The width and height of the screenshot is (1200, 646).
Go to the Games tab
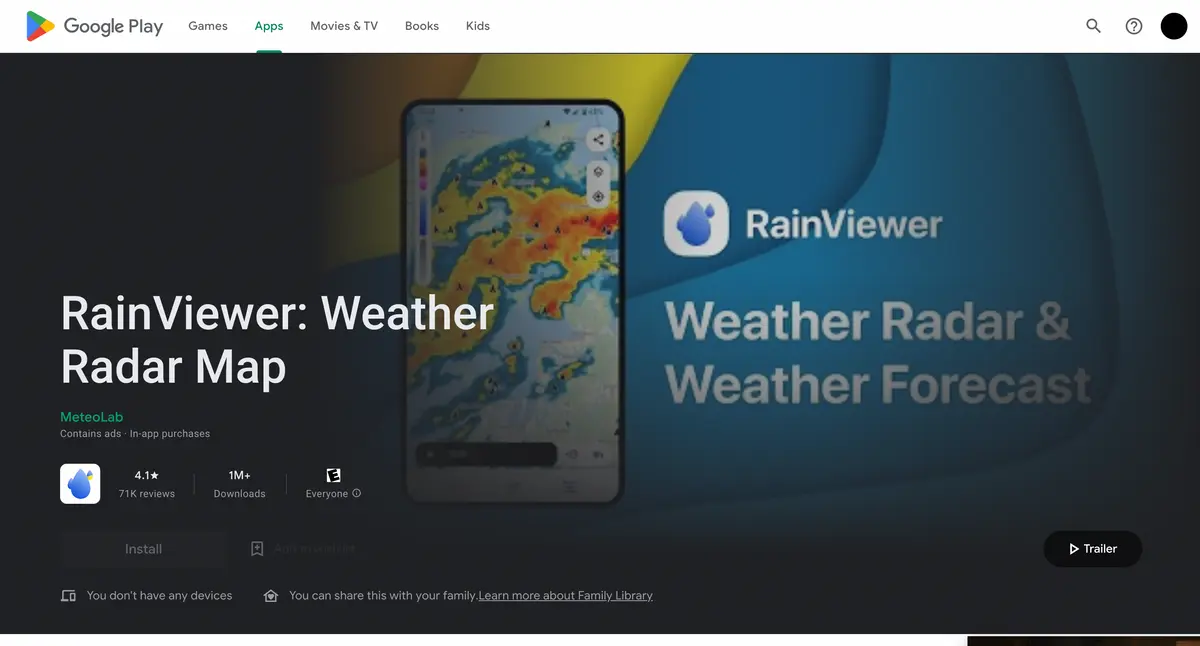coord(208,26)
